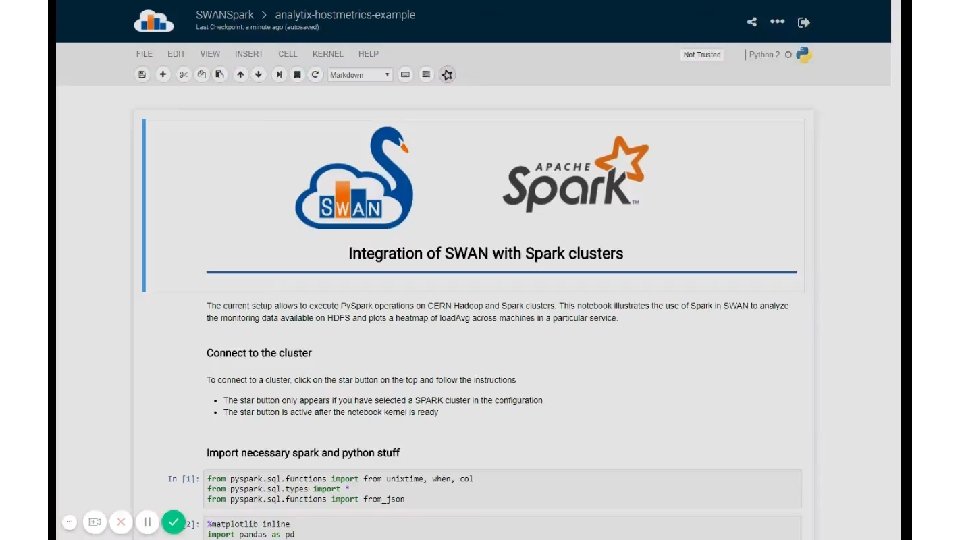Image resolution: width=960 pixels, height=540 pixels.
Task: Click the small ellipsis recorder overlay button
Action: pyautogui.click(x=69, y=522)
